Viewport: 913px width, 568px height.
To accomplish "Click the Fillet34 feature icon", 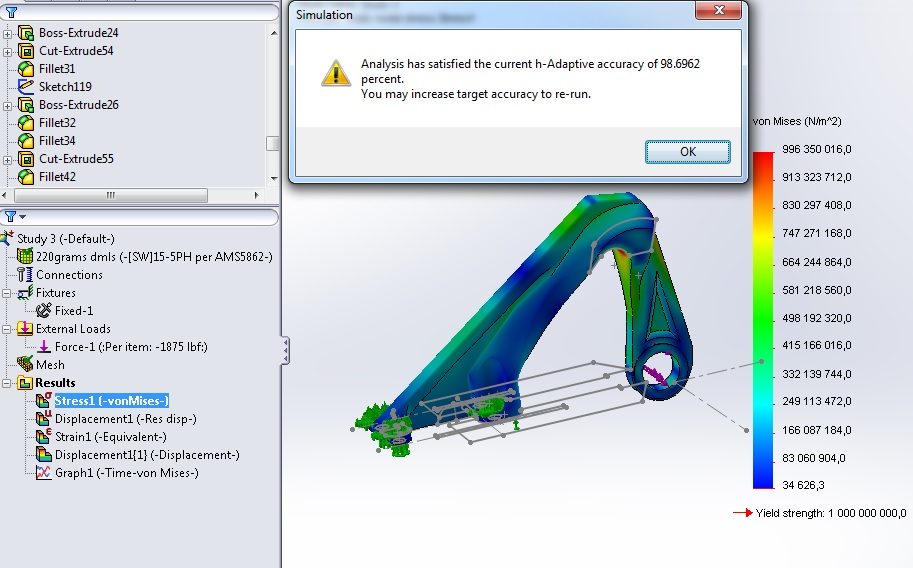I will [26, 141].
